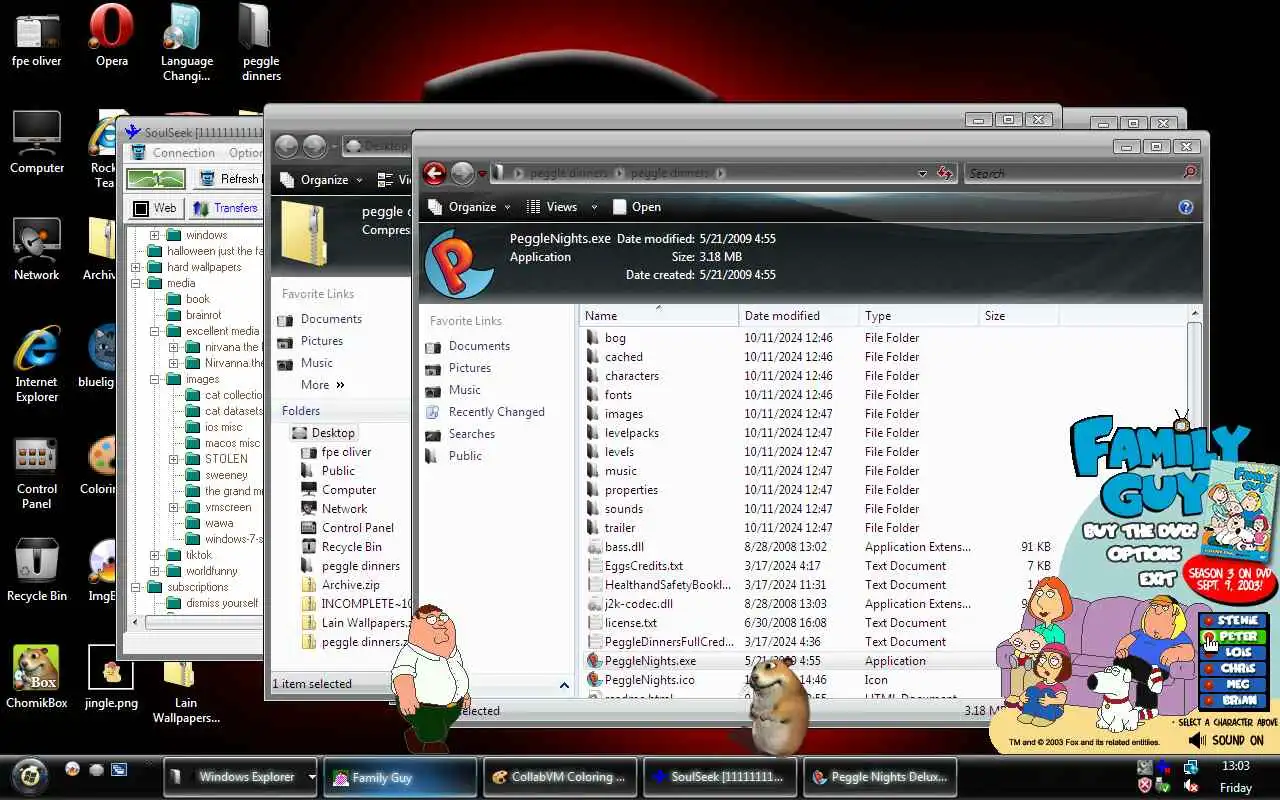Click the network tray icon
This screenshot has height=800, width=1280.
point(1191,767)
